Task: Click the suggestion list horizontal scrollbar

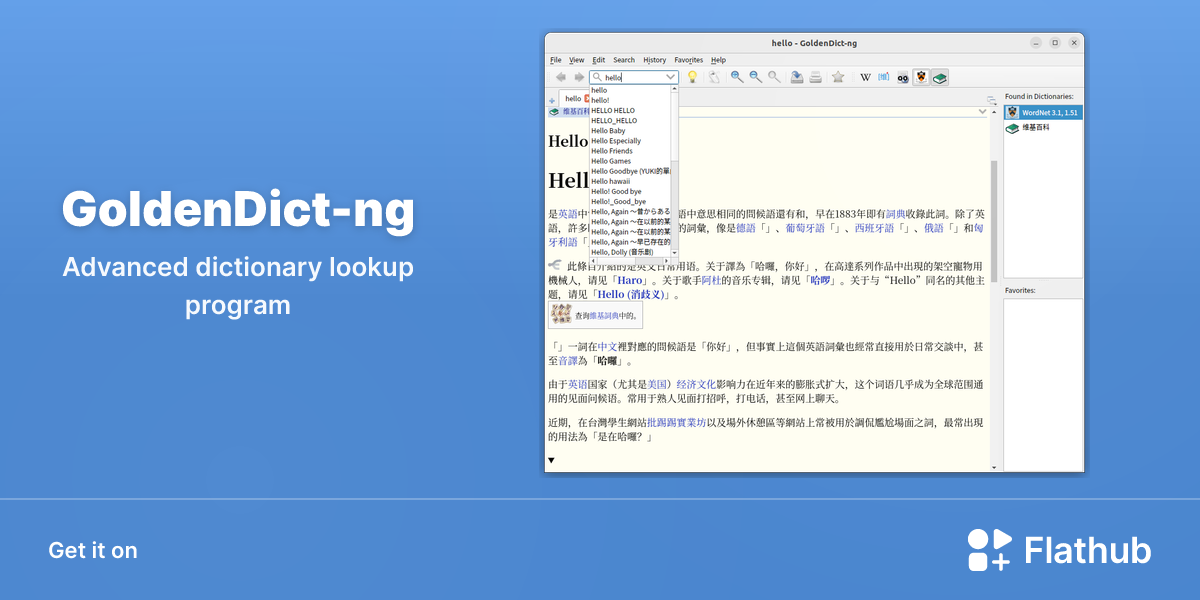Action: [630, 260]
